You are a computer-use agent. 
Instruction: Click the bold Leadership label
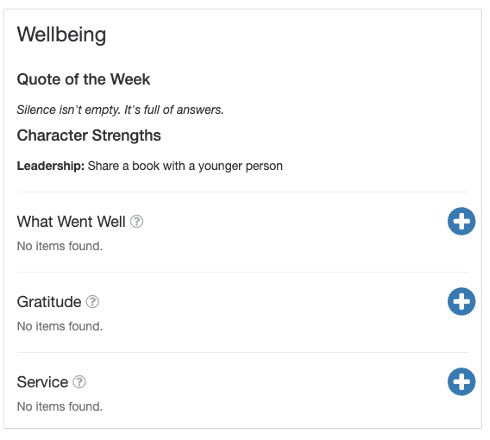tap(51, 166)
